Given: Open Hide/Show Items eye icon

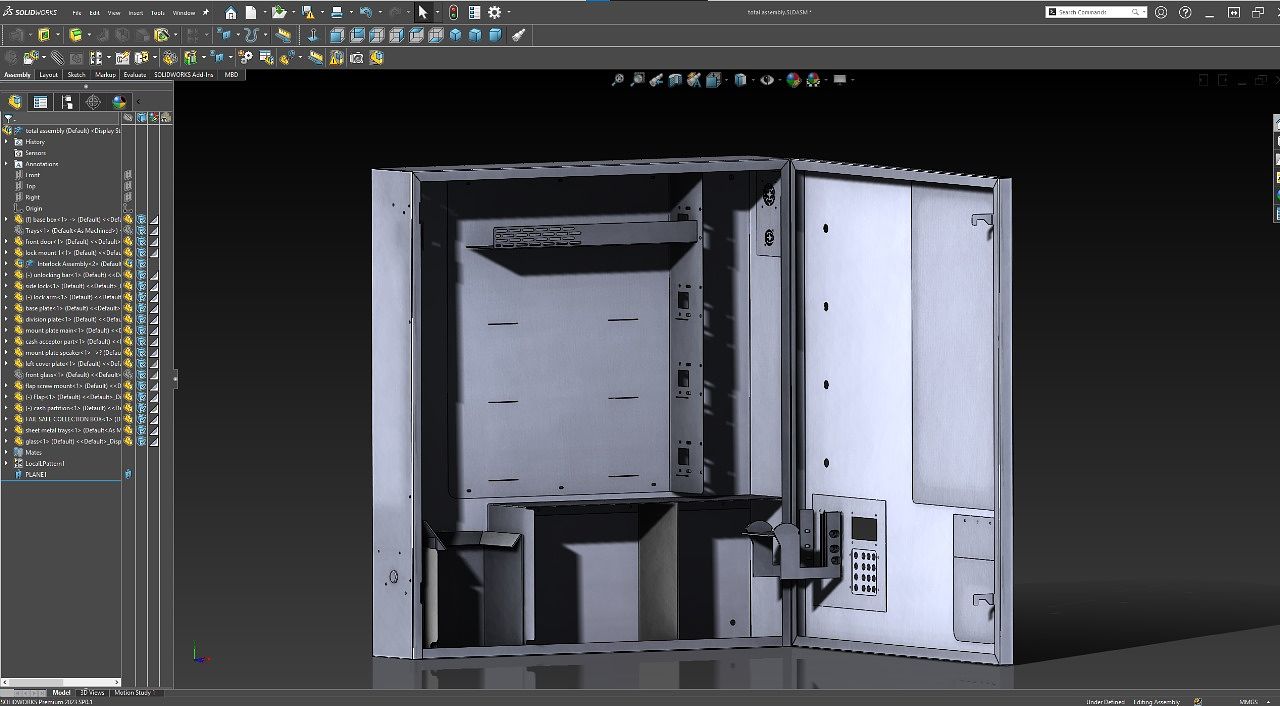Looking at the screenshot, I should (x=767, y=80).
